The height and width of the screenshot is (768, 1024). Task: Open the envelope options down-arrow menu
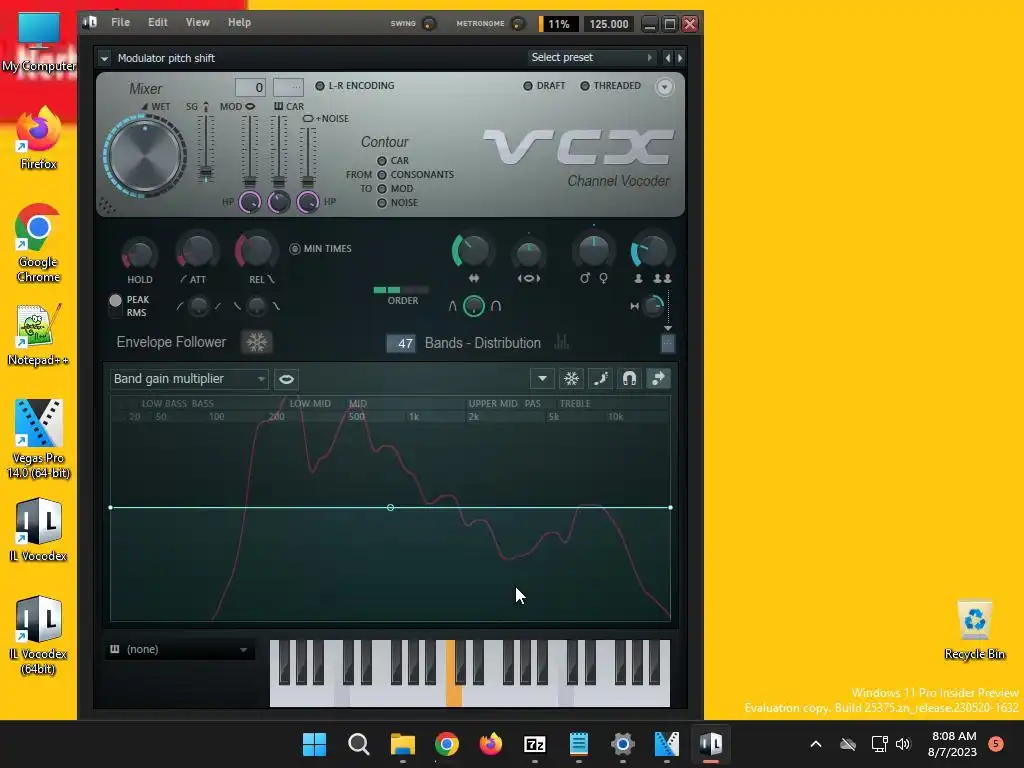[542, 379]
